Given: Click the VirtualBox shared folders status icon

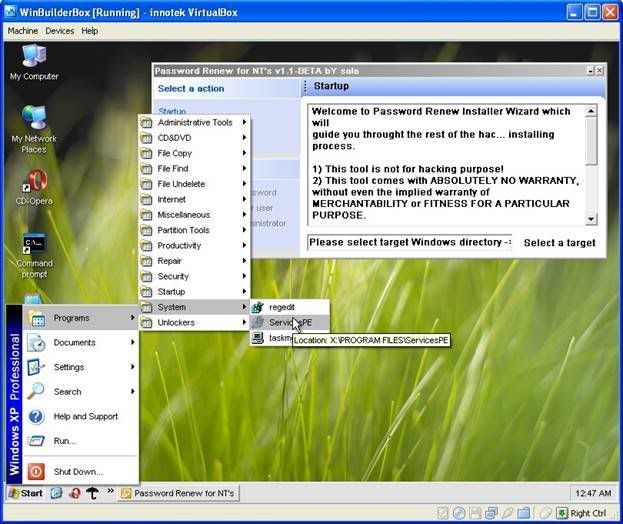Looking at the screenshot, I should (524, 513).
